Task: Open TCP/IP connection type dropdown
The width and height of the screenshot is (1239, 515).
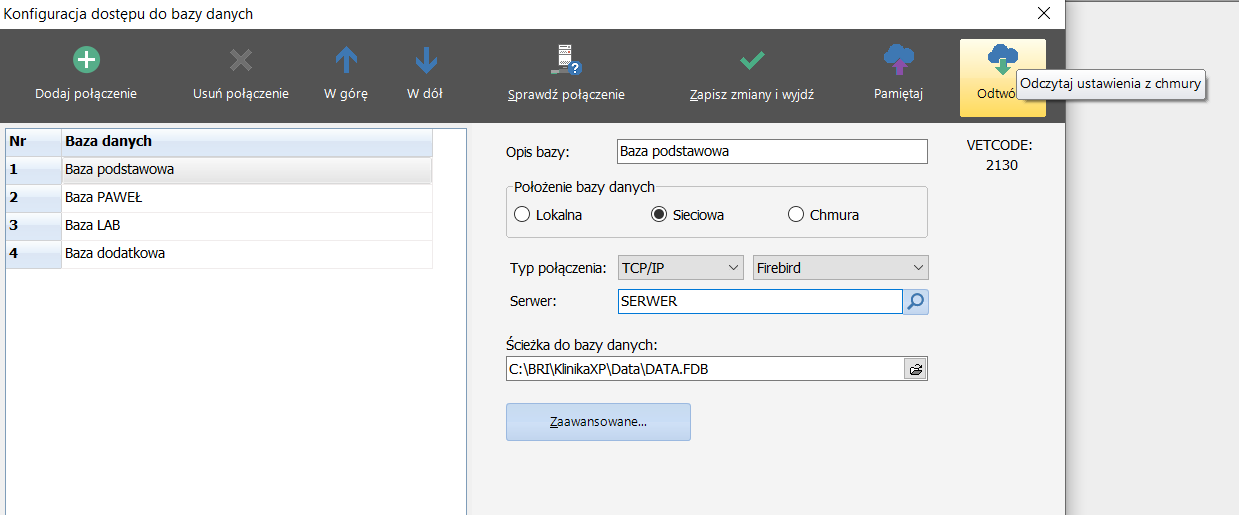Action: 681,268
